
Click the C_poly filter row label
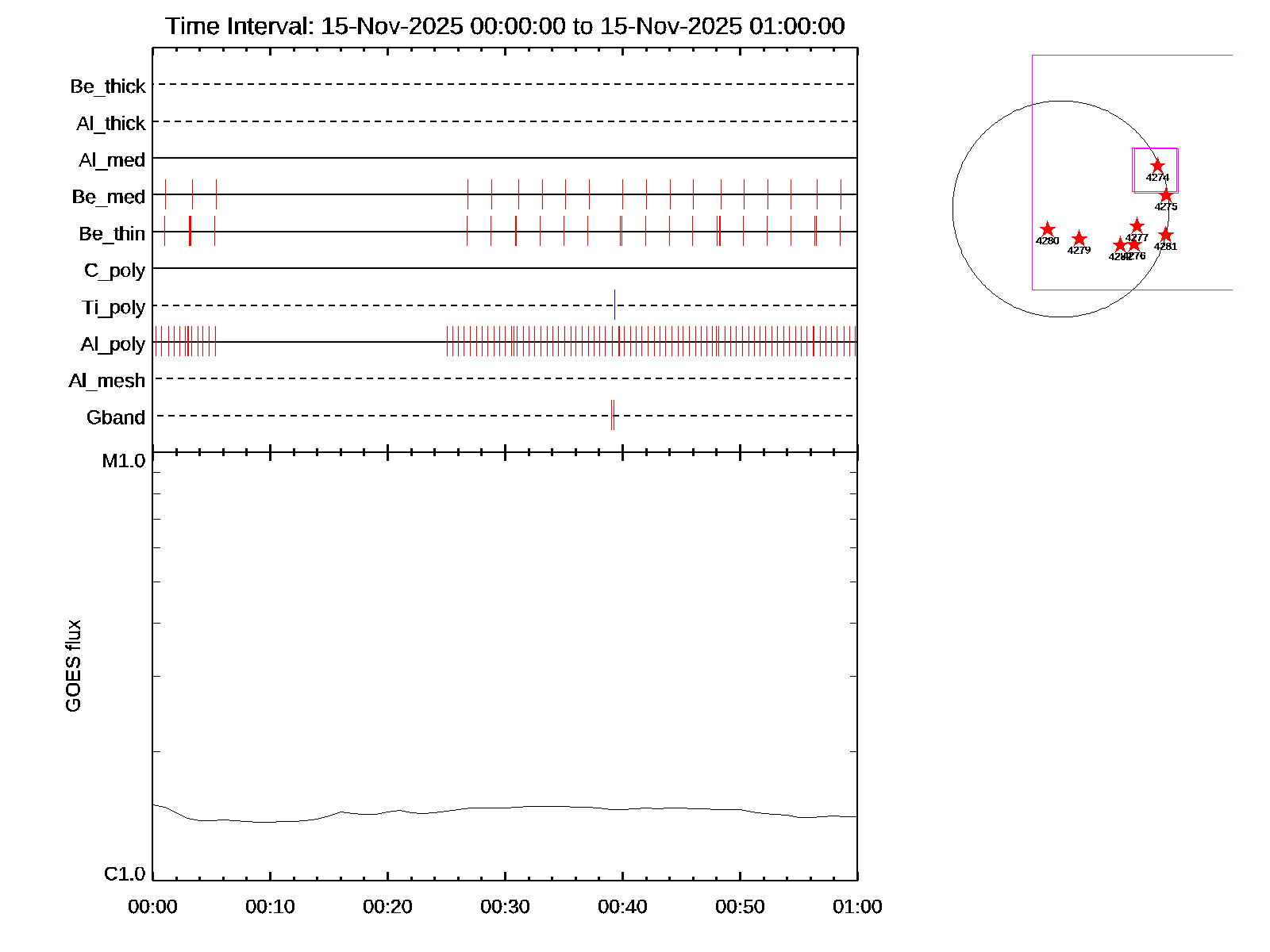(114, 270)
